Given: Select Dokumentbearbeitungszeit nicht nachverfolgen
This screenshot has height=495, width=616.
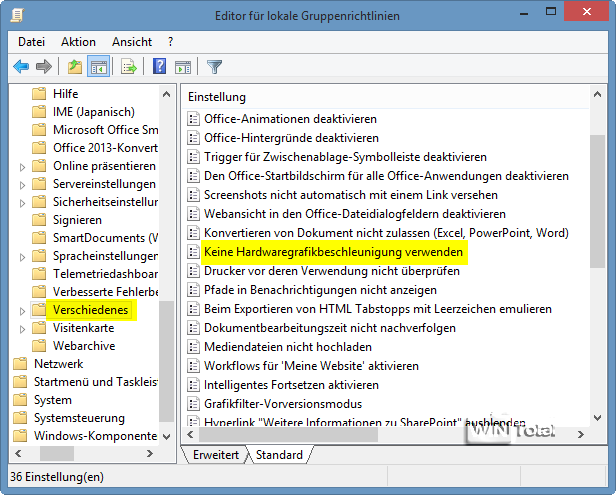Looking at the screenshot, I should (330, 328).
